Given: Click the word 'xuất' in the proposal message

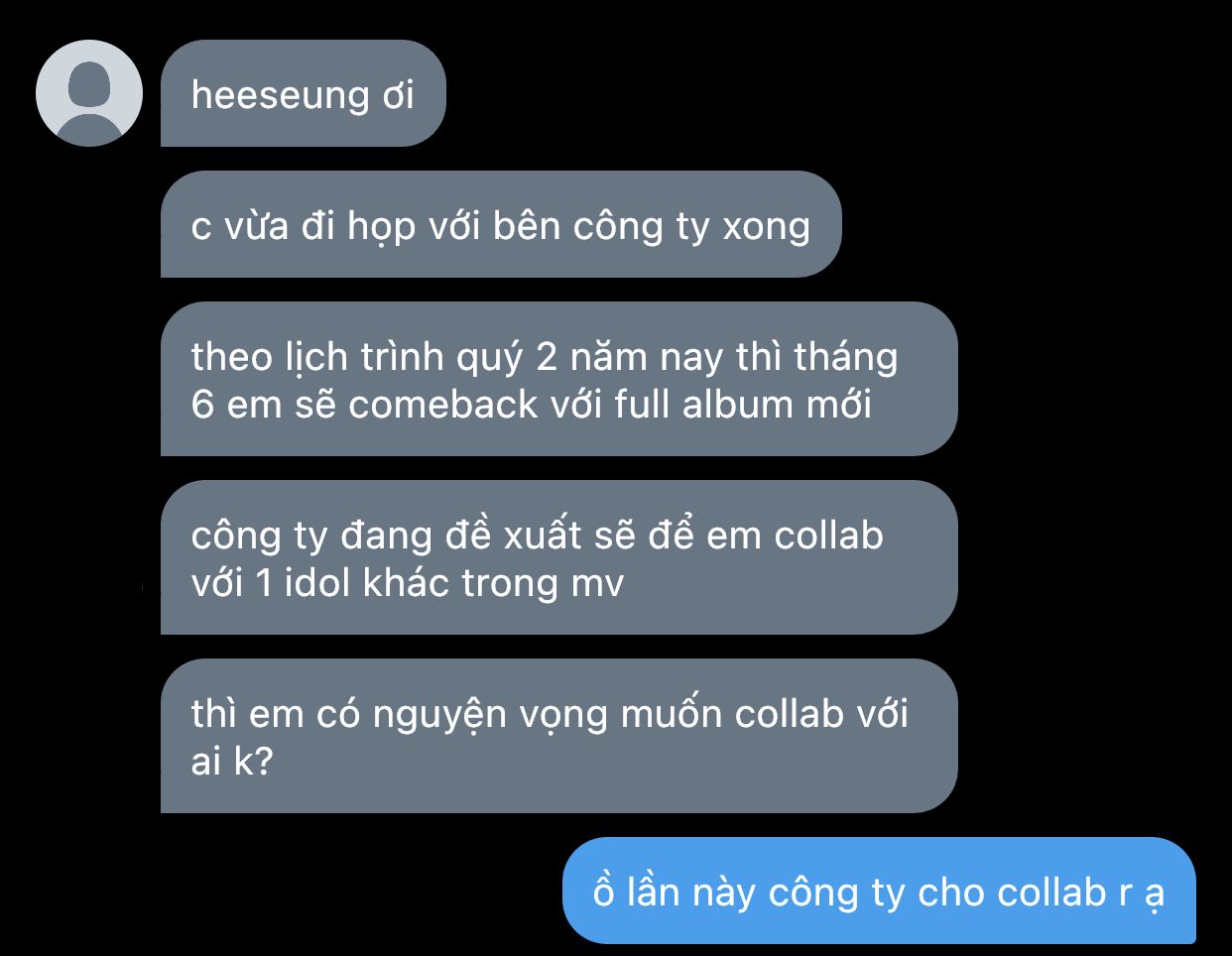Looking at the screenshot, I should coord(543,536).
